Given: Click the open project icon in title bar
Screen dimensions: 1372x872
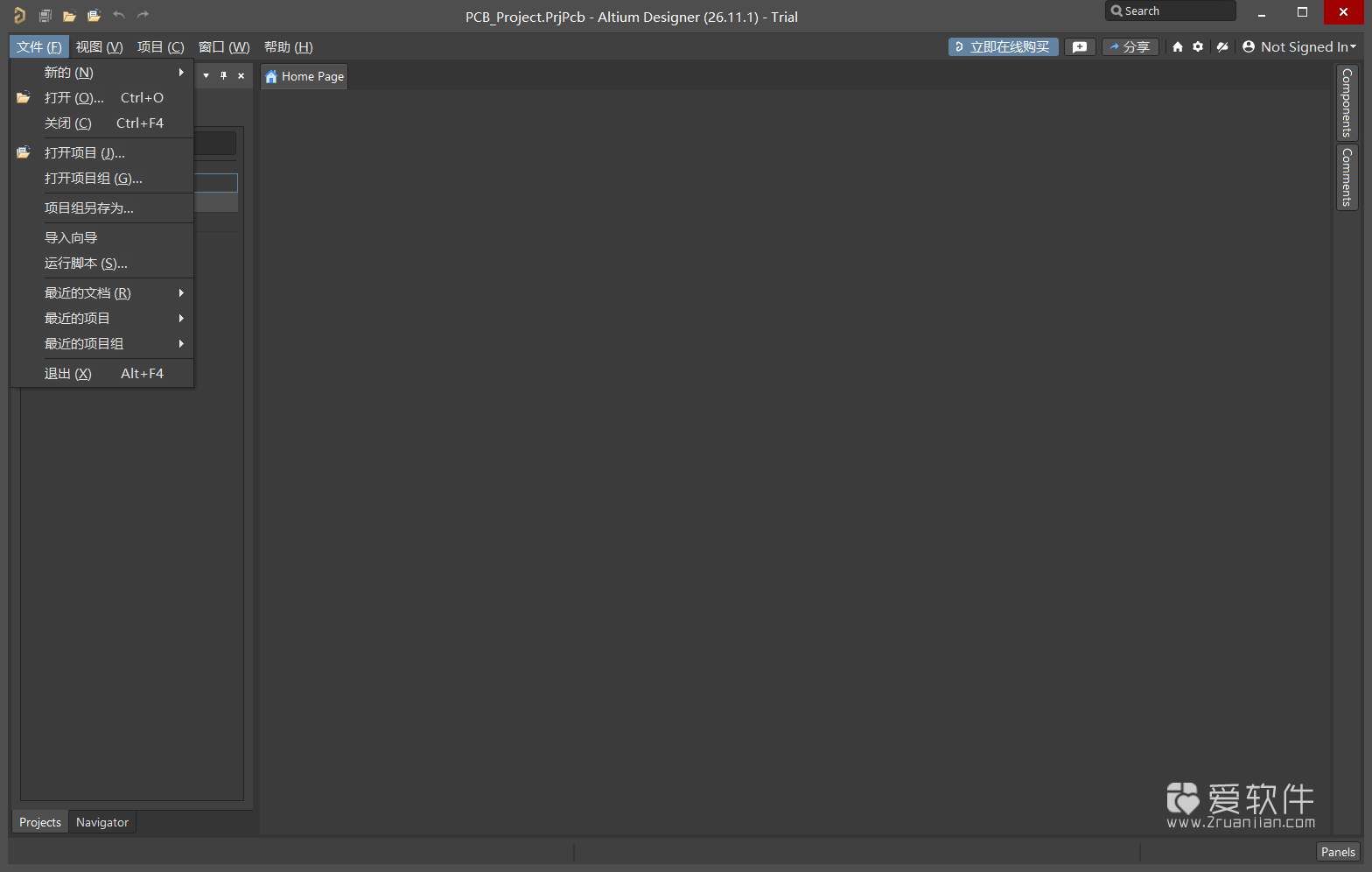Looking at the screenshot, I should click(94, 16).
